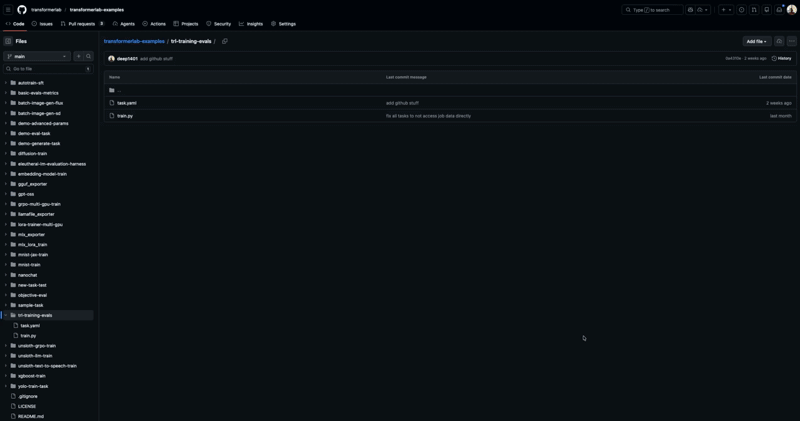The height and width of the screenshot is (421, 800).
Task: Expand the batch-image-gen-flux folder
Action: (x=6, y=103)
